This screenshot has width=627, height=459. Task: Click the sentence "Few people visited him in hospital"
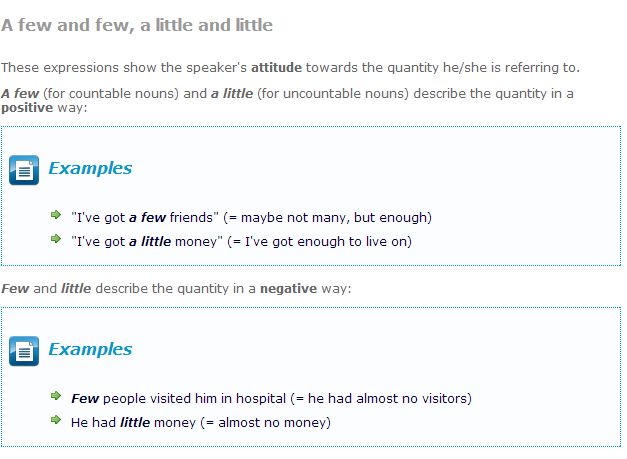coord(177,398)
